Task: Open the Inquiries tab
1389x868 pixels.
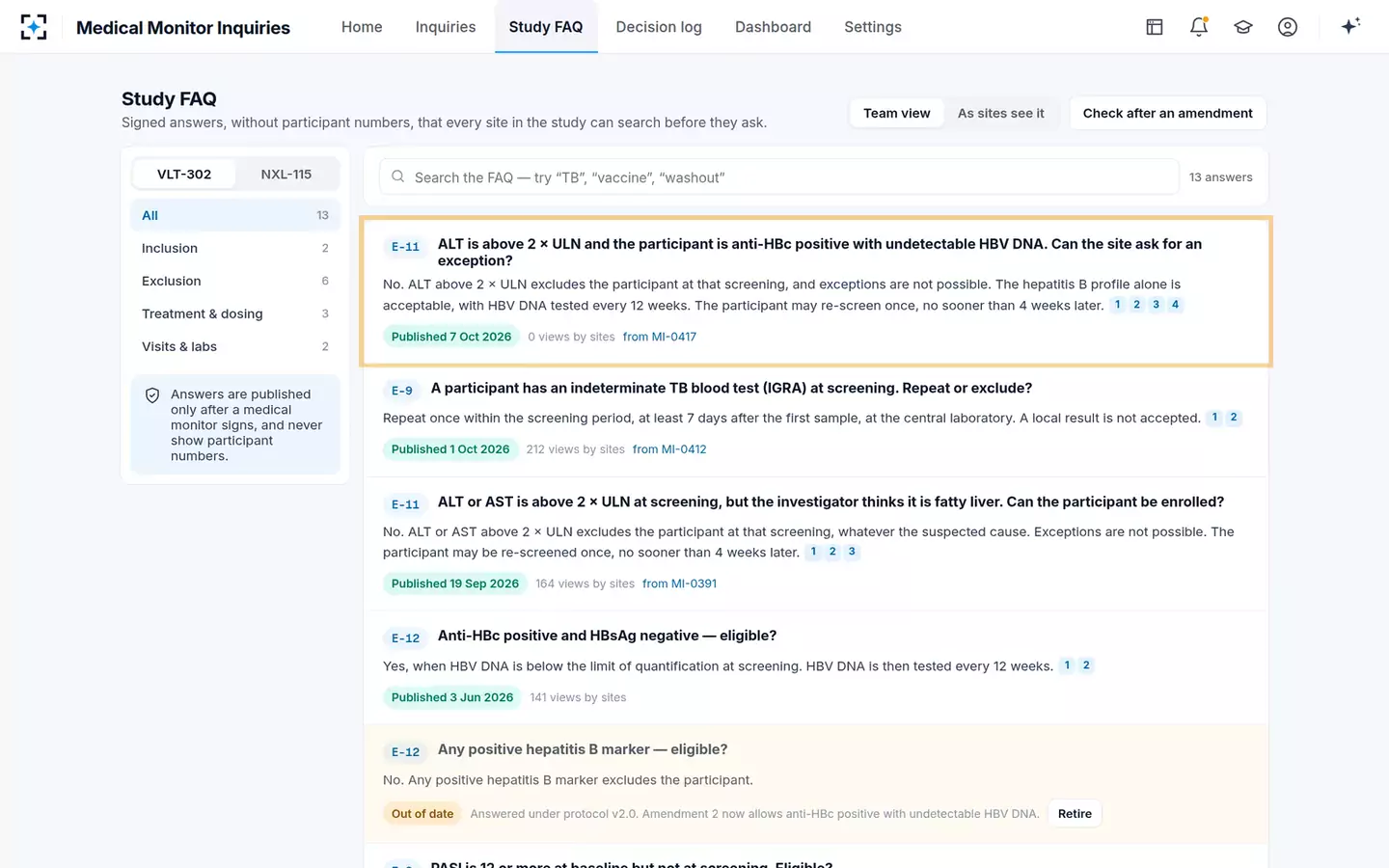Action: pyautogui.click(x=446, y=27)
